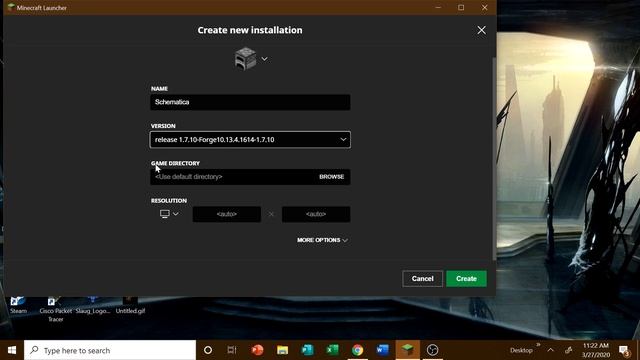This screenshot has height=360, width=640.
Task: Show hidden system tray icons
Action: [550, 350]
